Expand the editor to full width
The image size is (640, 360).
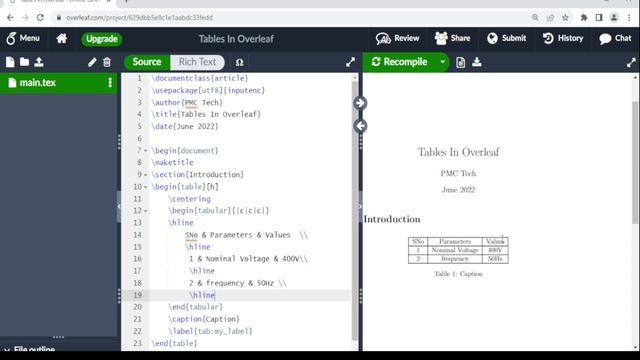[x=350, y=62]
